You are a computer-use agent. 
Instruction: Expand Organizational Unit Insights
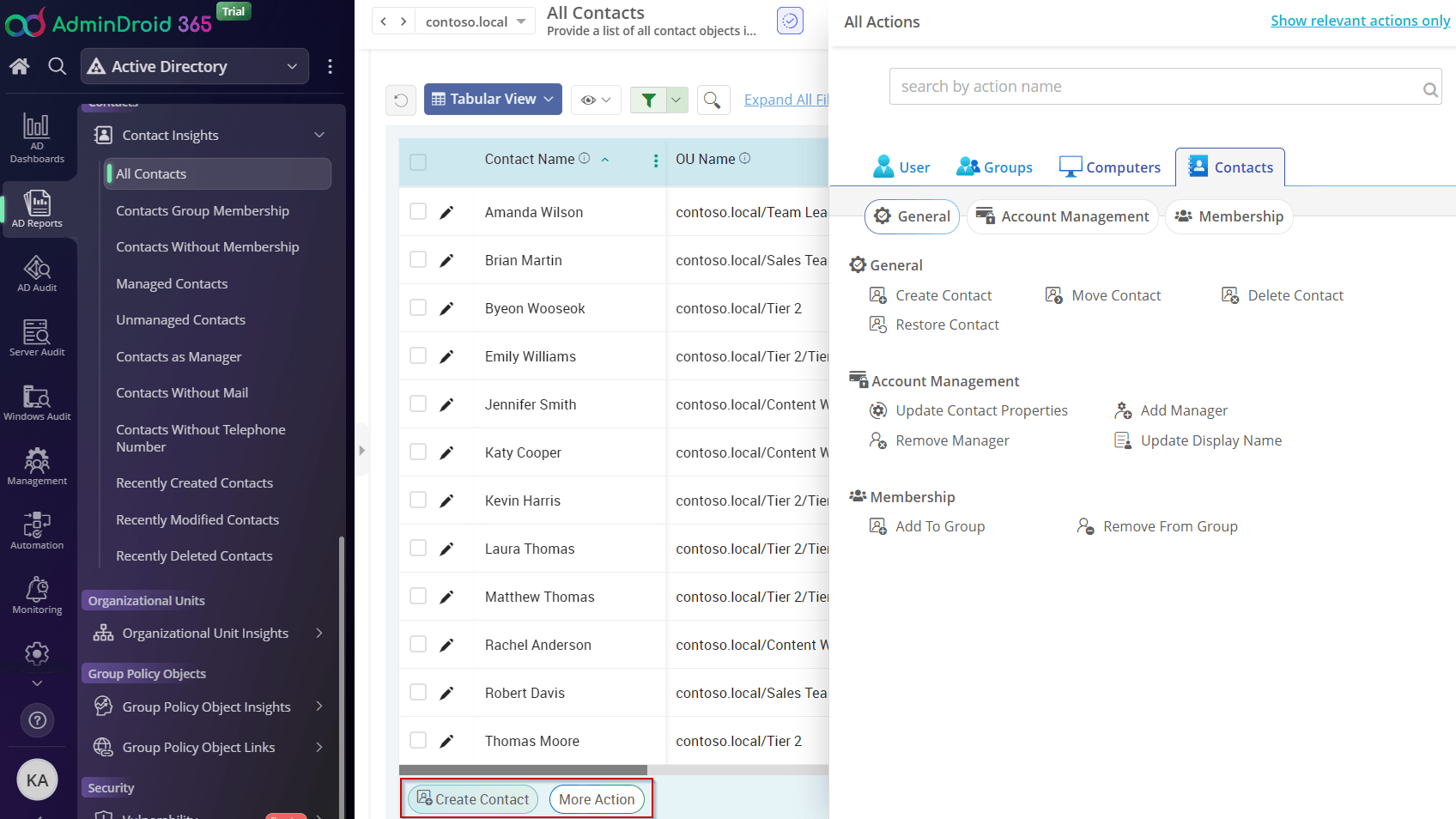[319, 633]
